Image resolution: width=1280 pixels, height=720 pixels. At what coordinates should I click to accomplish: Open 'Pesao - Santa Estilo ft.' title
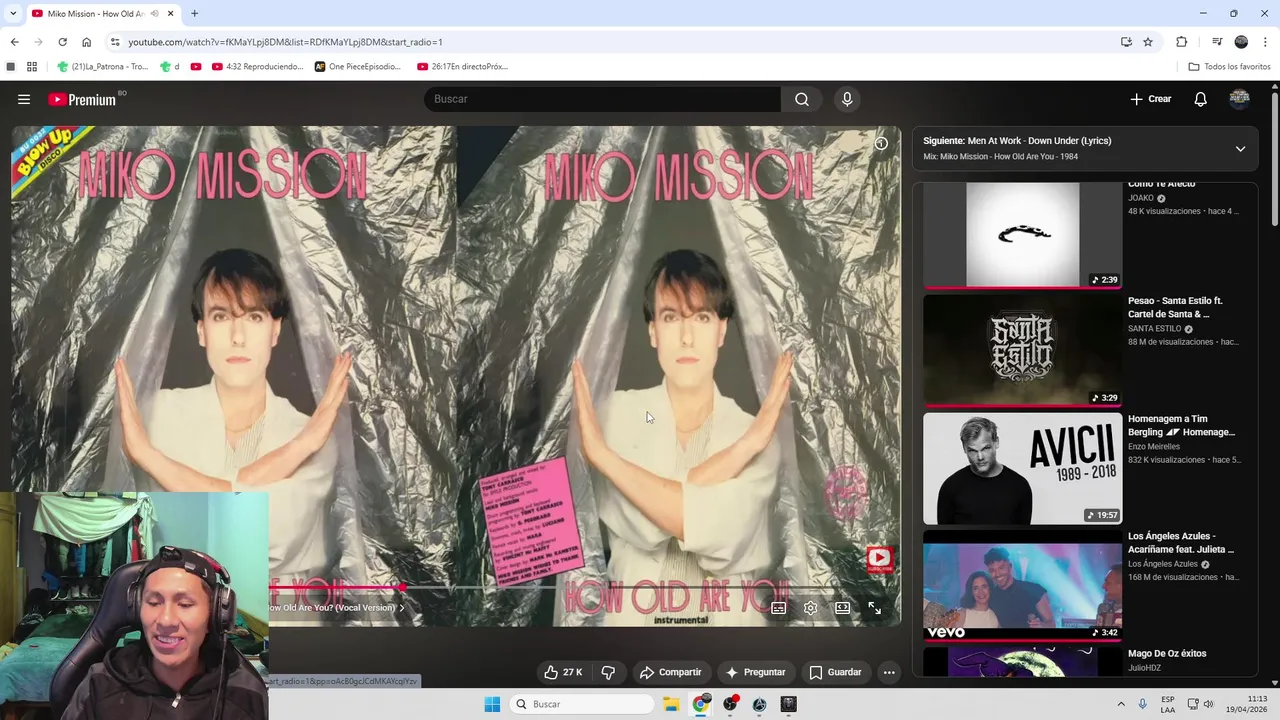(1175, 307)
